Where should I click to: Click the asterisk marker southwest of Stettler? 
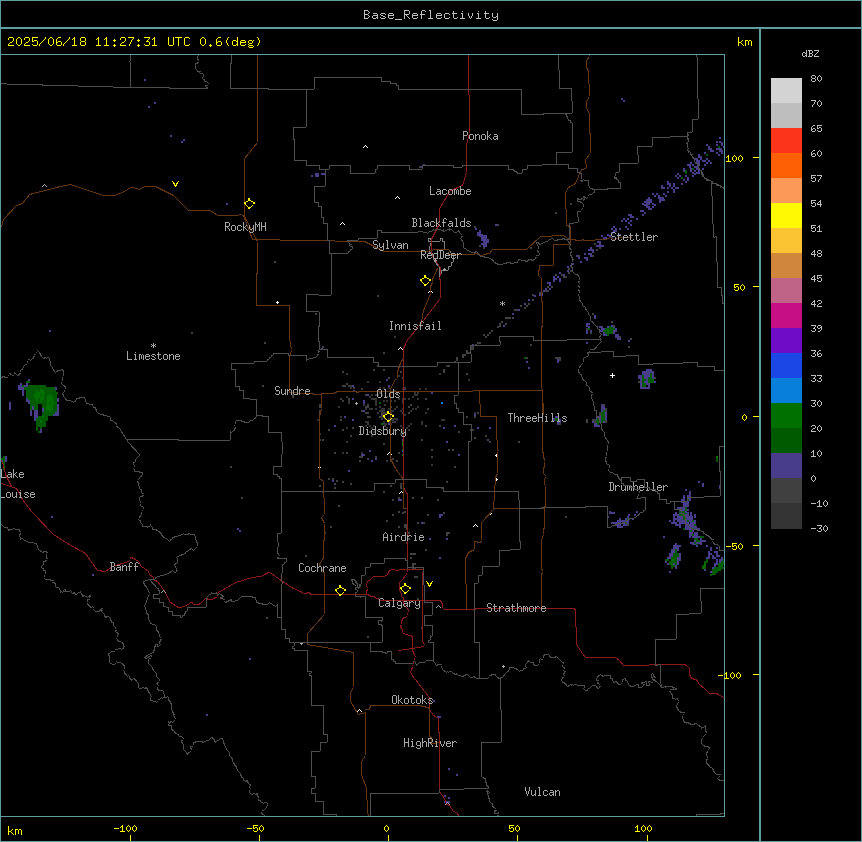coord(502,303)
